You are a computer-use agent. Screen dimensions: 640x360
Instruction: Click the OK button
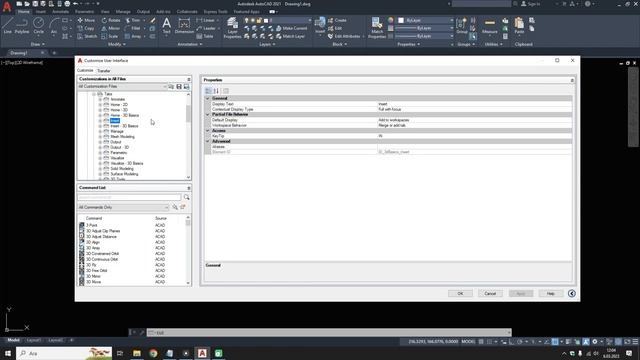coord(460,293)
